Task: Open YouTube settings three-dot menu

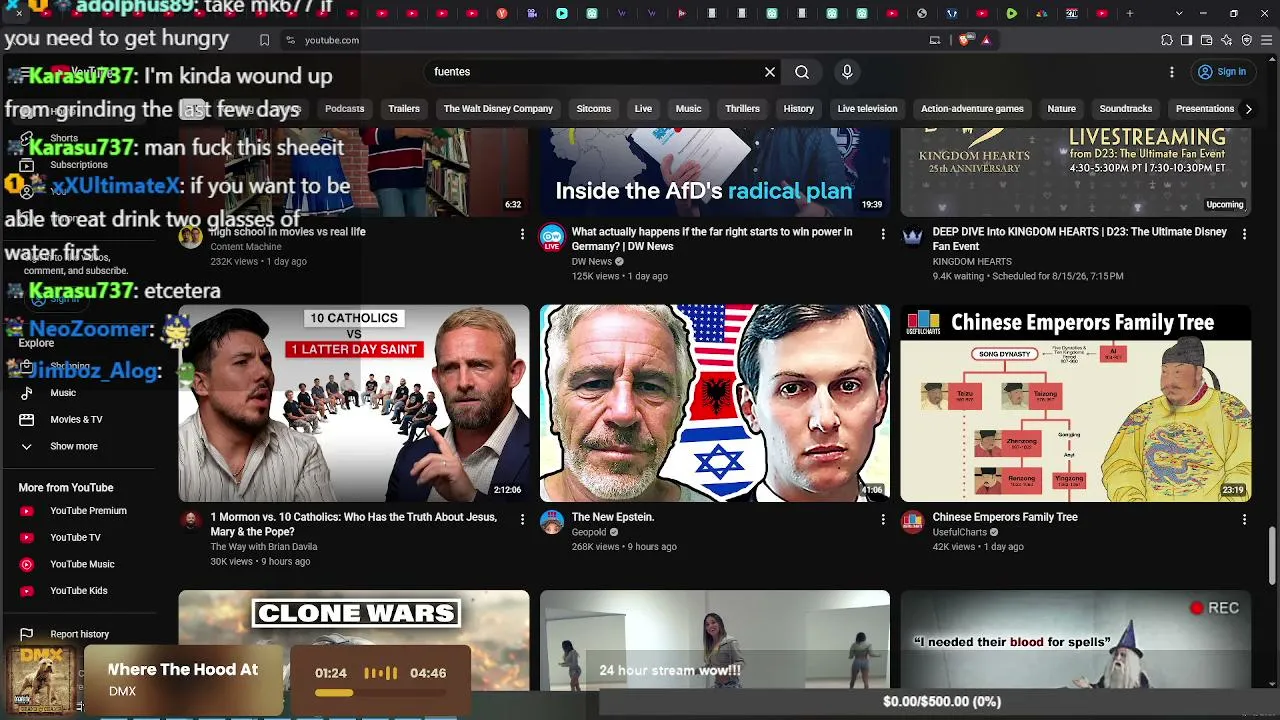Action: click(x=1172, y=72)
